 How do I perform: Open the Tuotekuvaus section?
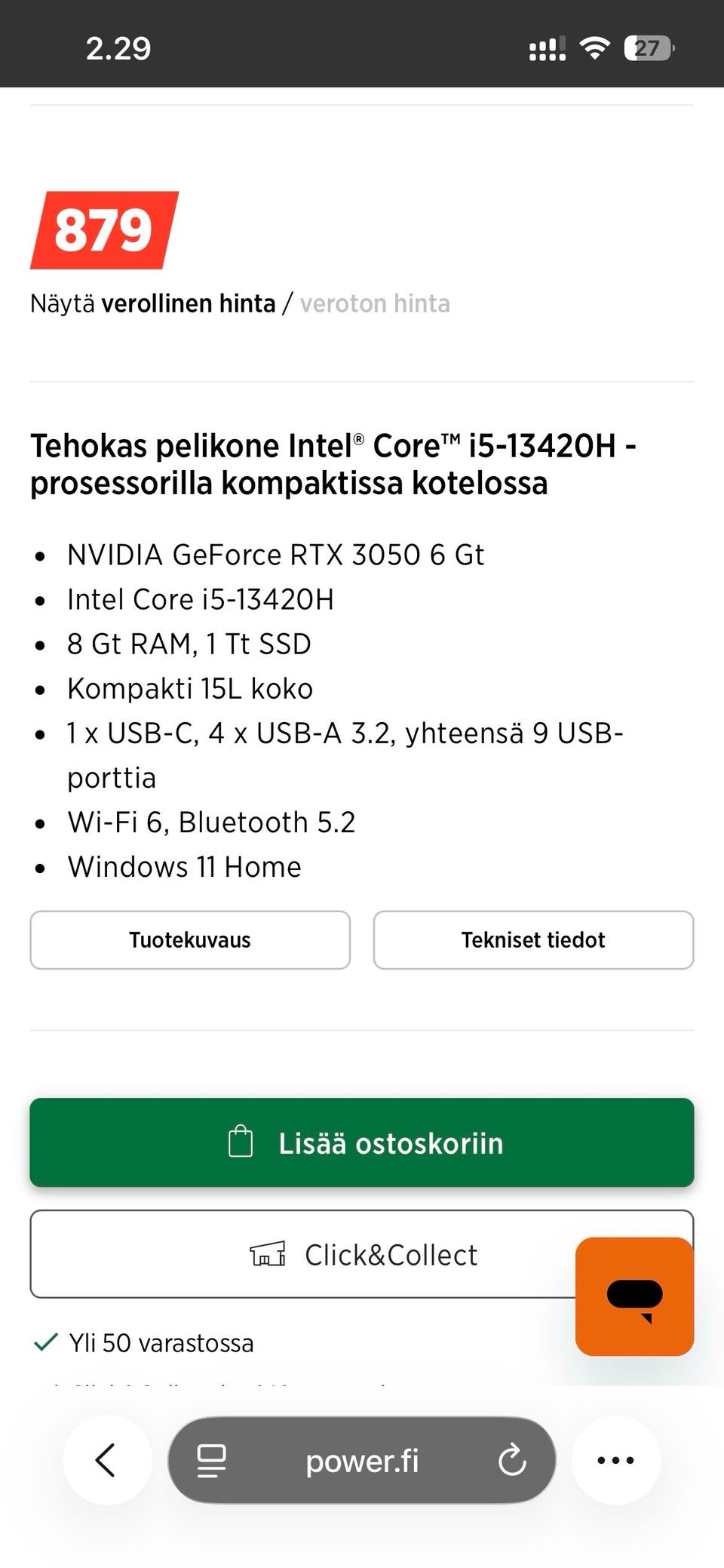[190, 939]
